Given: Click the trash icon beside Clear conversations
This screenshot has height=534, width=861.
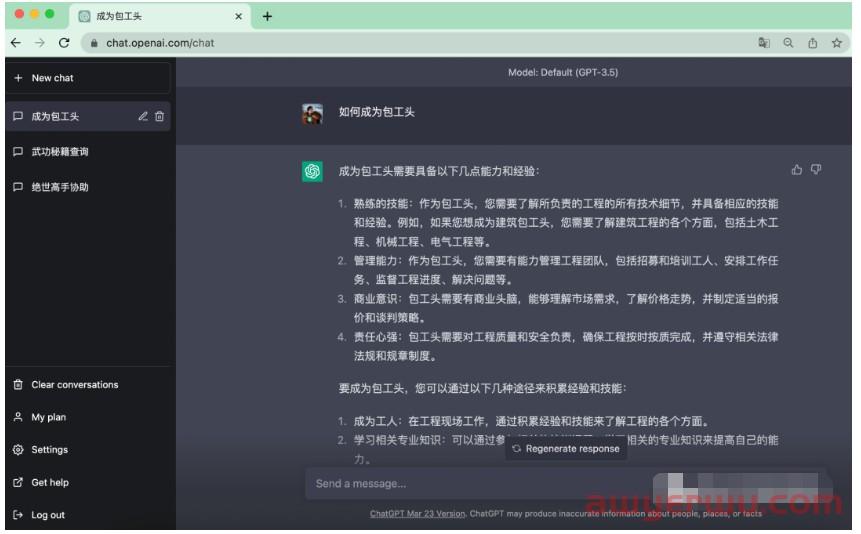Looking at the screenshot, I should click(18, 385).
